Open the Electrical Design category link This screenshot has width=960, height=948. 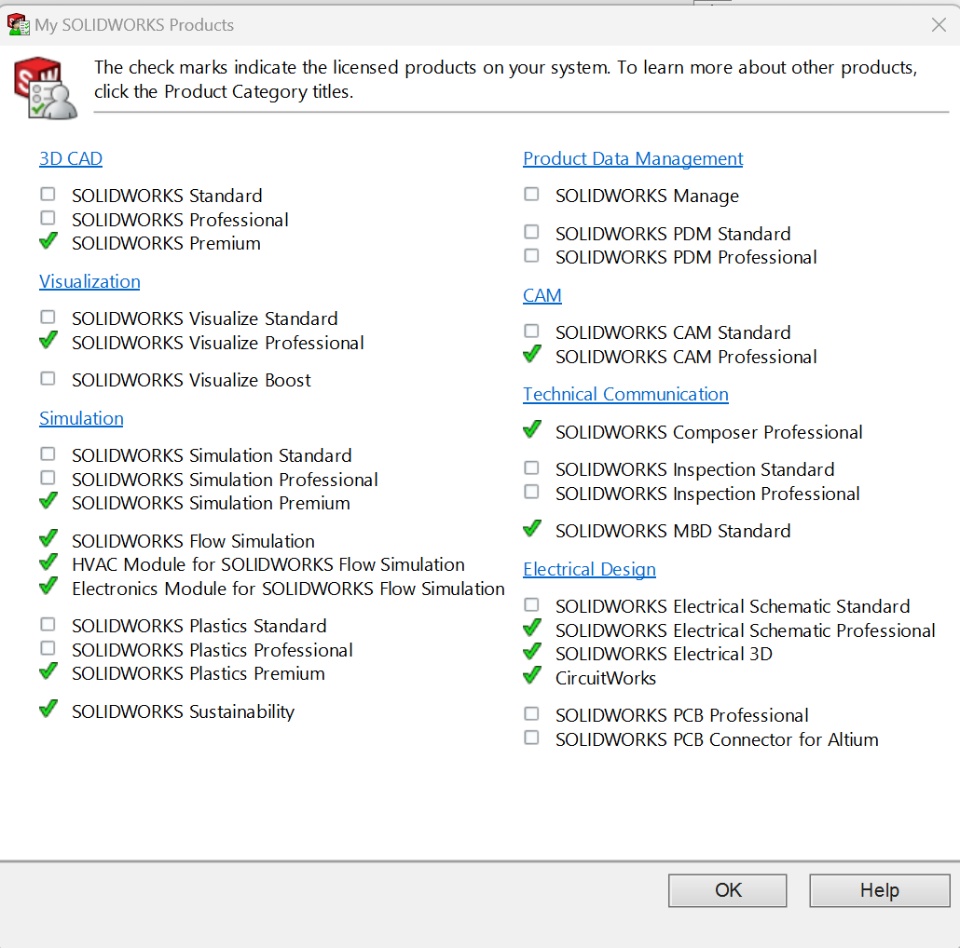click(589, 570)
